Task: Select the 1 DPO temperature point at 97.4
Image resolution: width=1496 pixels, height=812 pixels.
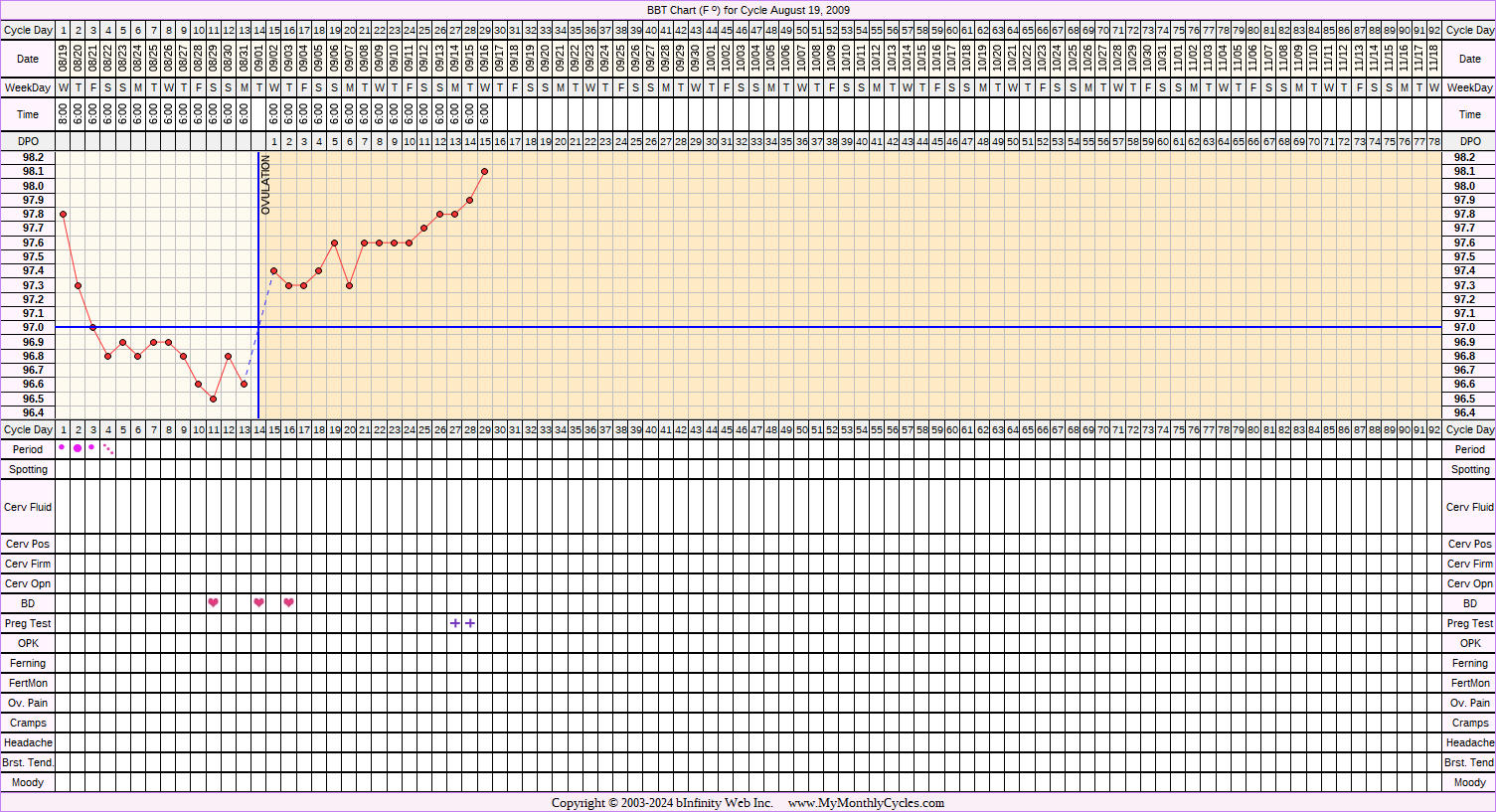Action: pos(274,270)
